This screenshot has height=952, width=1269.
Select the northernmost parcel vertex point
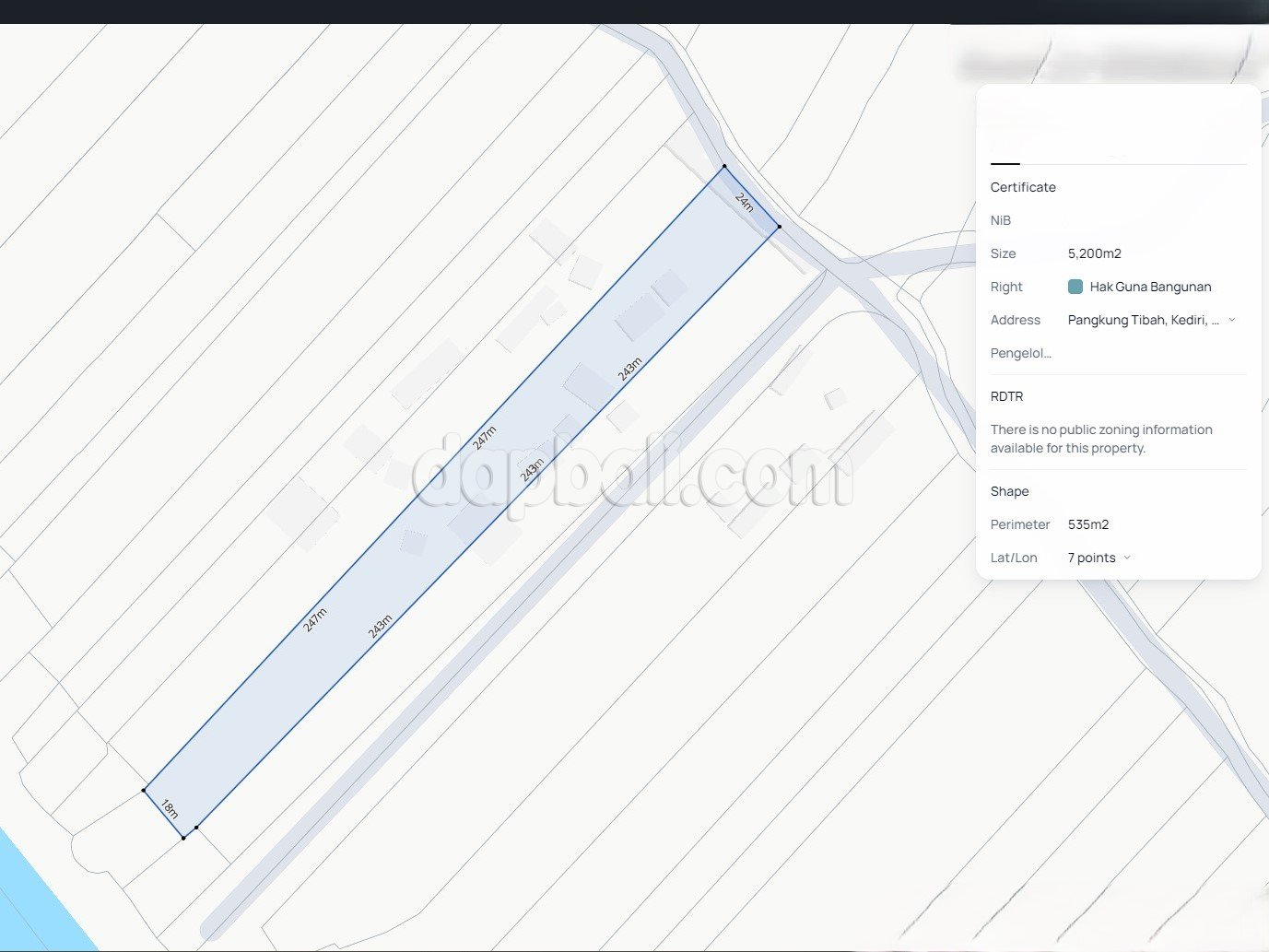tap(724, 167)
